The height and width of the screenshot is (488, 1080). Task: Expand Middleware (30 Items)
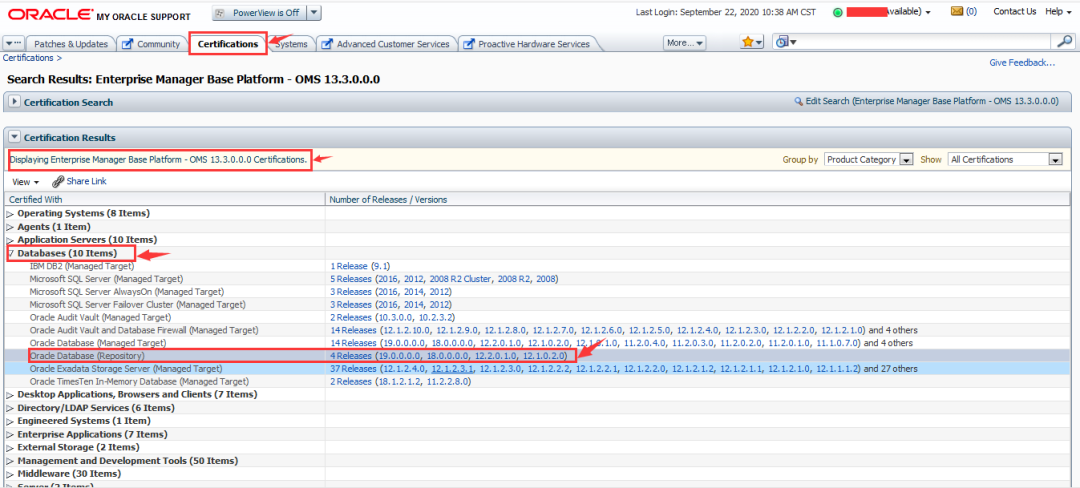(10, 474)
